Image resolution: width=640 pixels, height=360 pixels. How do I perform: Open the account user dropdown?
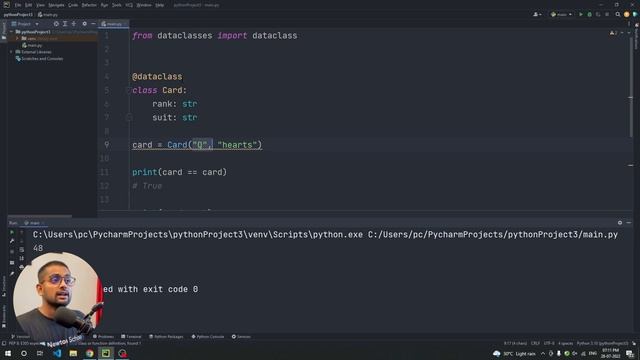click(537, 15)
